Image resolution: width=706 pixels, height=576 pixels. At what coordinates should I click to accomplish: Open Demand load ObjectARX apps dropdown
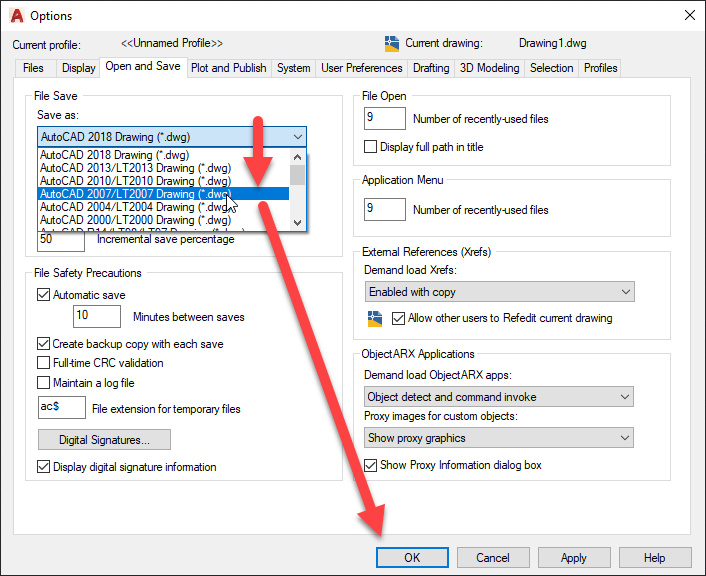[x=499, y=397]
